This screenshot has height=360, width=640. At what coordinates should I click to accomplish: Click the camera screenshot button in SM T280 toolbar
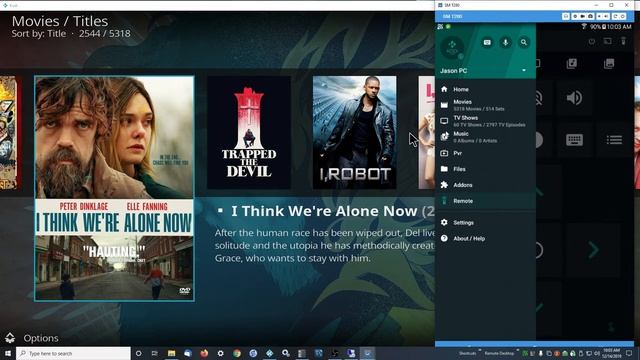coord(590,16)
